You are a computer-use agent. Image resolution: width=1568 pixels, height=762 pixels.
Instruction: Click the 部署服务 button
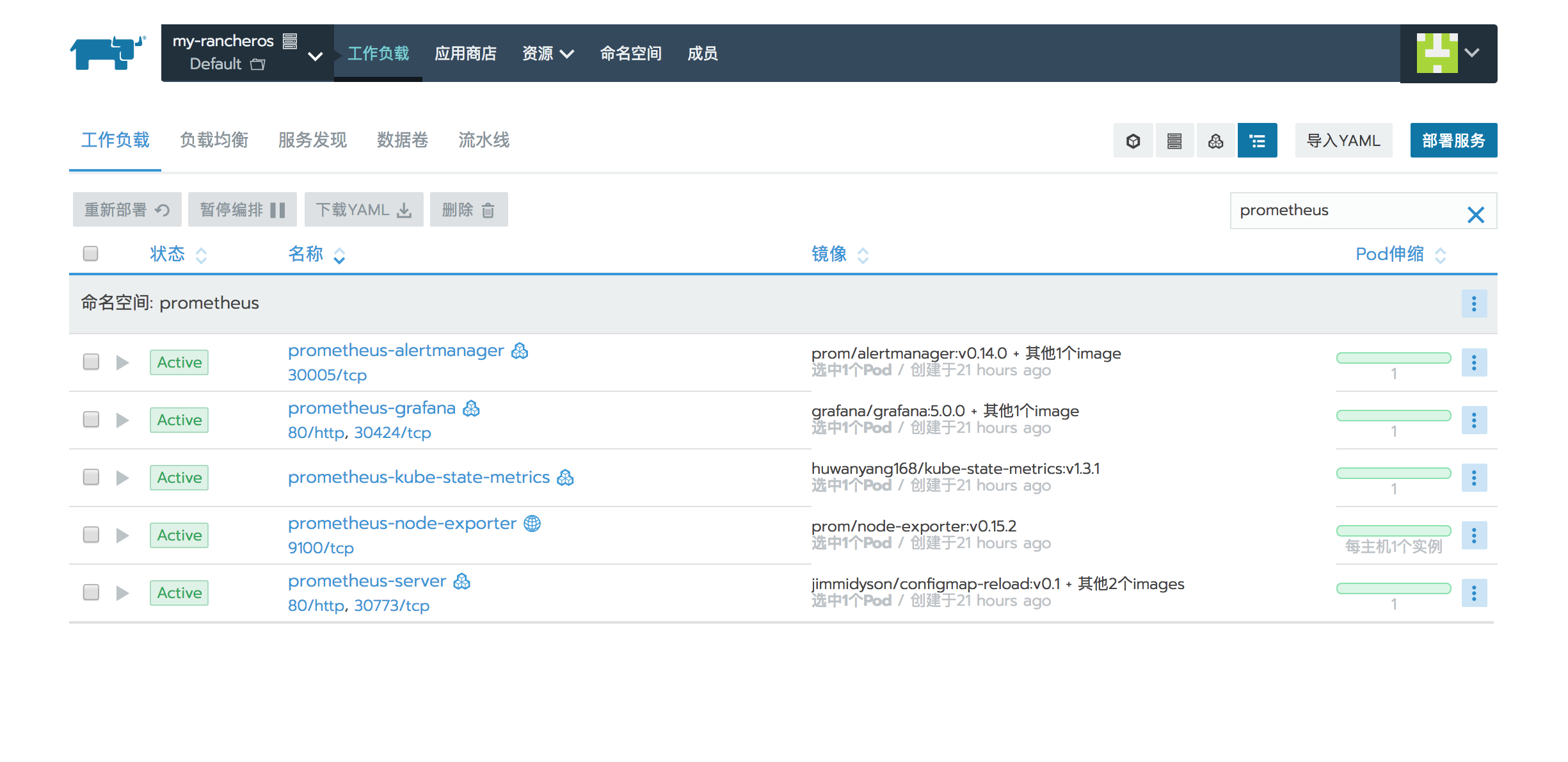[x=1453, y=140]
